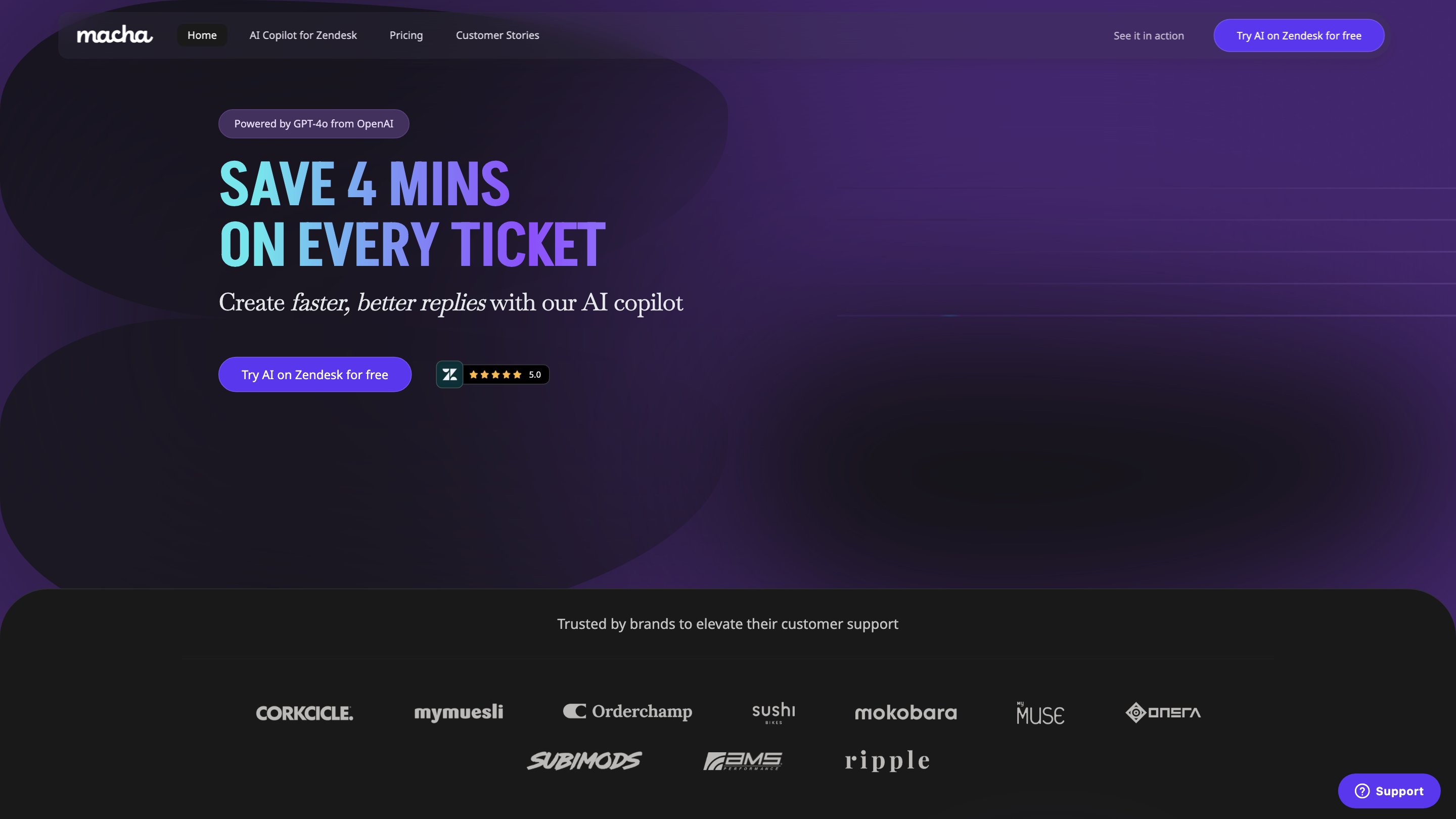Click the MyMuse brand logo
The height and width of the screenshot is (819, 1456).
point(1040,713)
